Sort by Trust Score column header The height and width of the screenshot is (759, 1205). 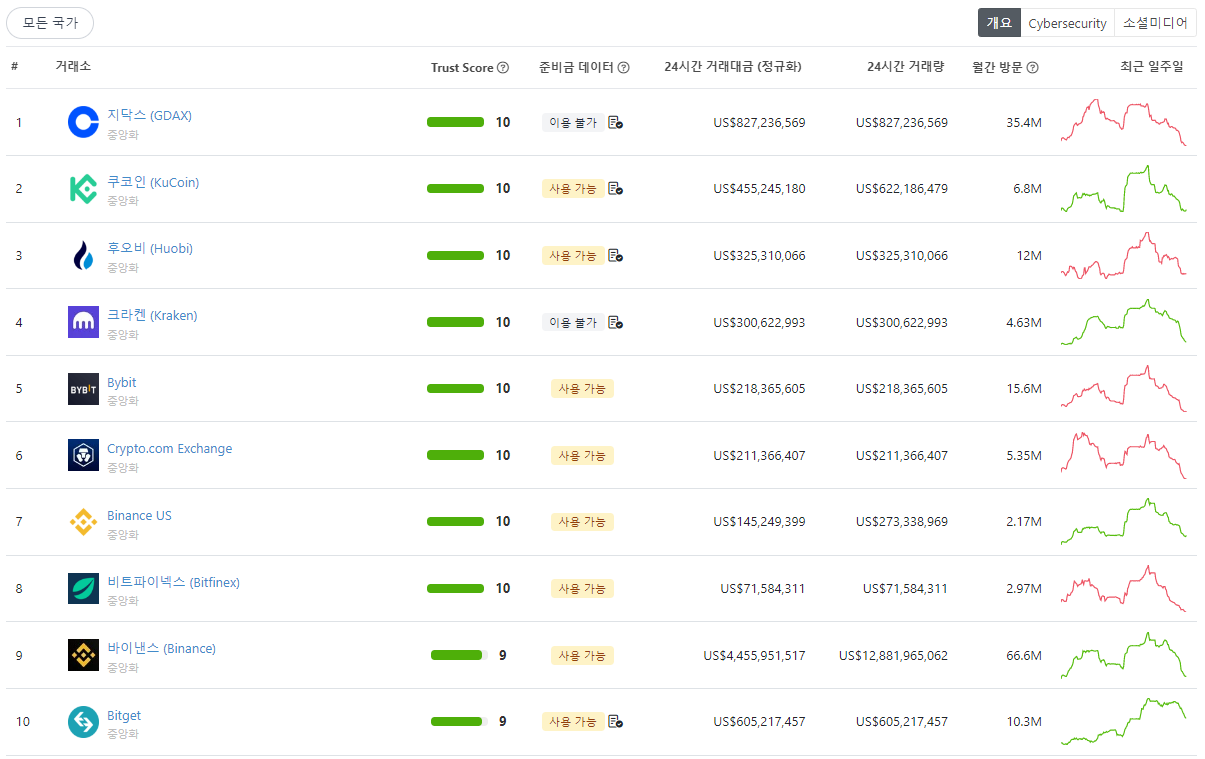click(462, 68)
